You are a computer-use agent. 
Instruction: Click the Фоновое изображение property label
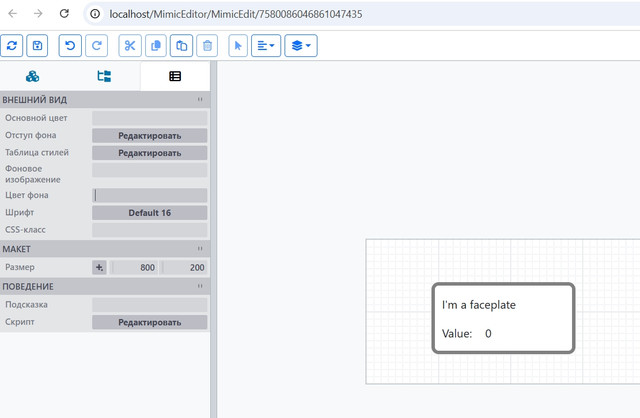33,174
